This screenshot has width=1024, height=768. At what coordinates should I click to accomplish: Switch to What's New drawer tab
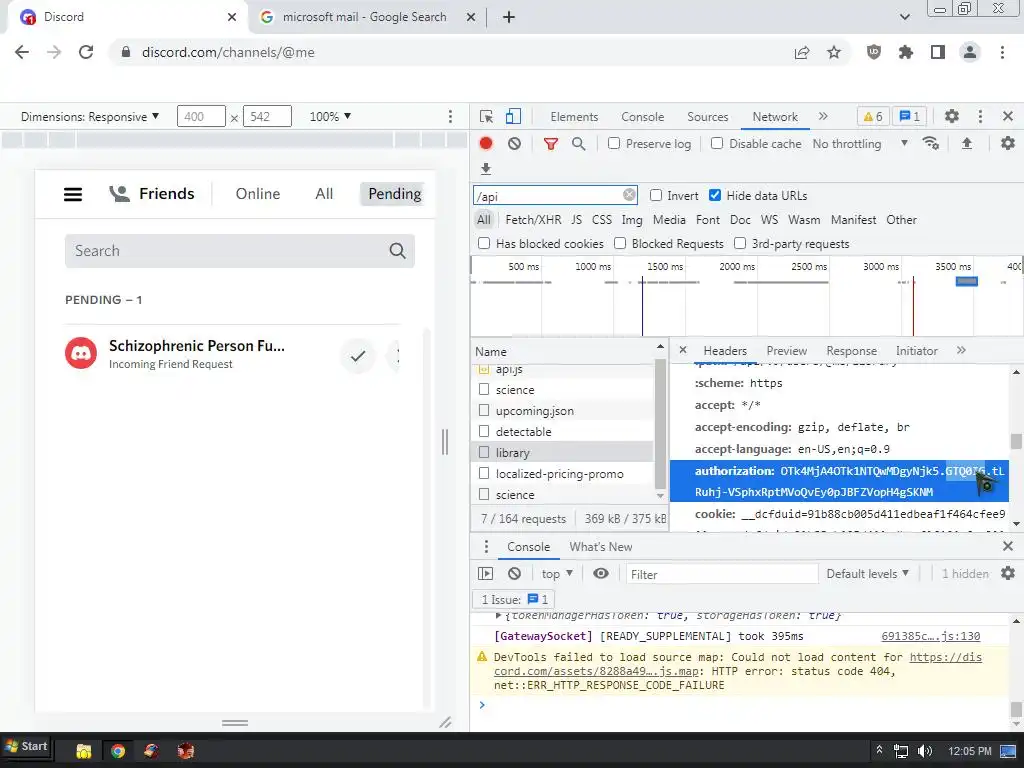click(600, 547)
